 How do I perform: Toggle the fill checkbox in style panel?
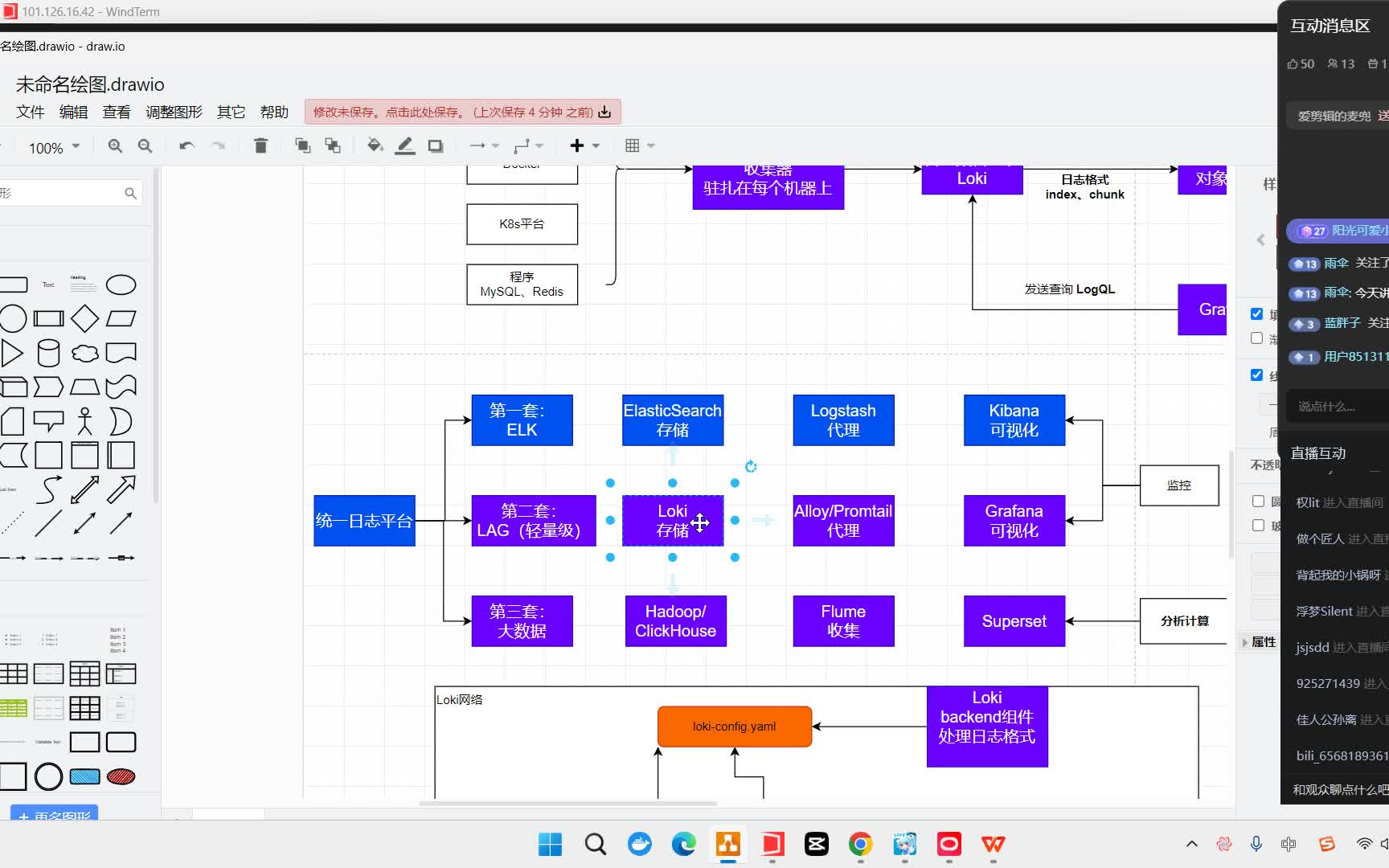(1257, 313)
